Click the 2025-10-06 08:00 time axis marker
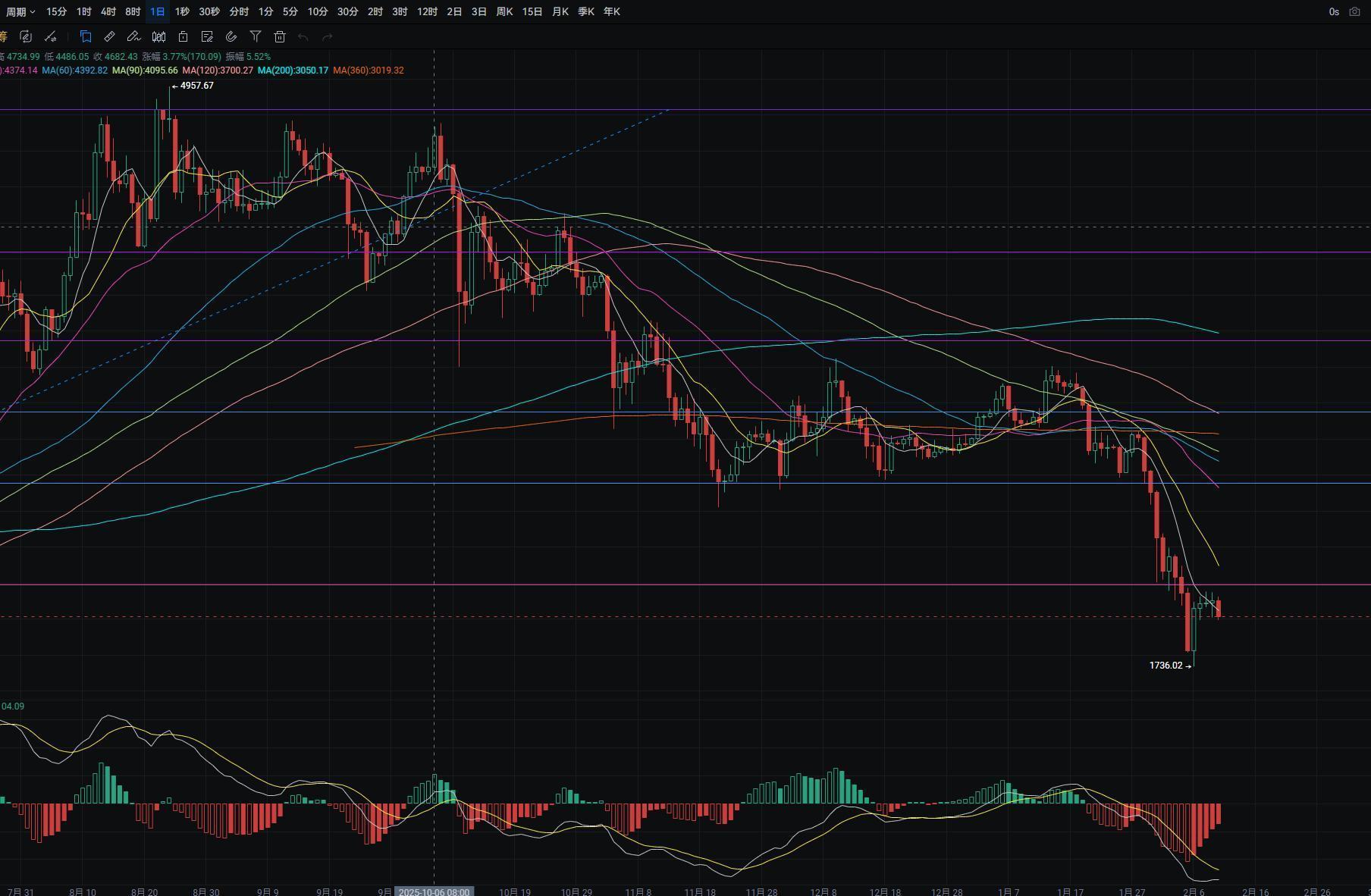Viewport: 1371px width, 896px height. click(x=434, y=891)
